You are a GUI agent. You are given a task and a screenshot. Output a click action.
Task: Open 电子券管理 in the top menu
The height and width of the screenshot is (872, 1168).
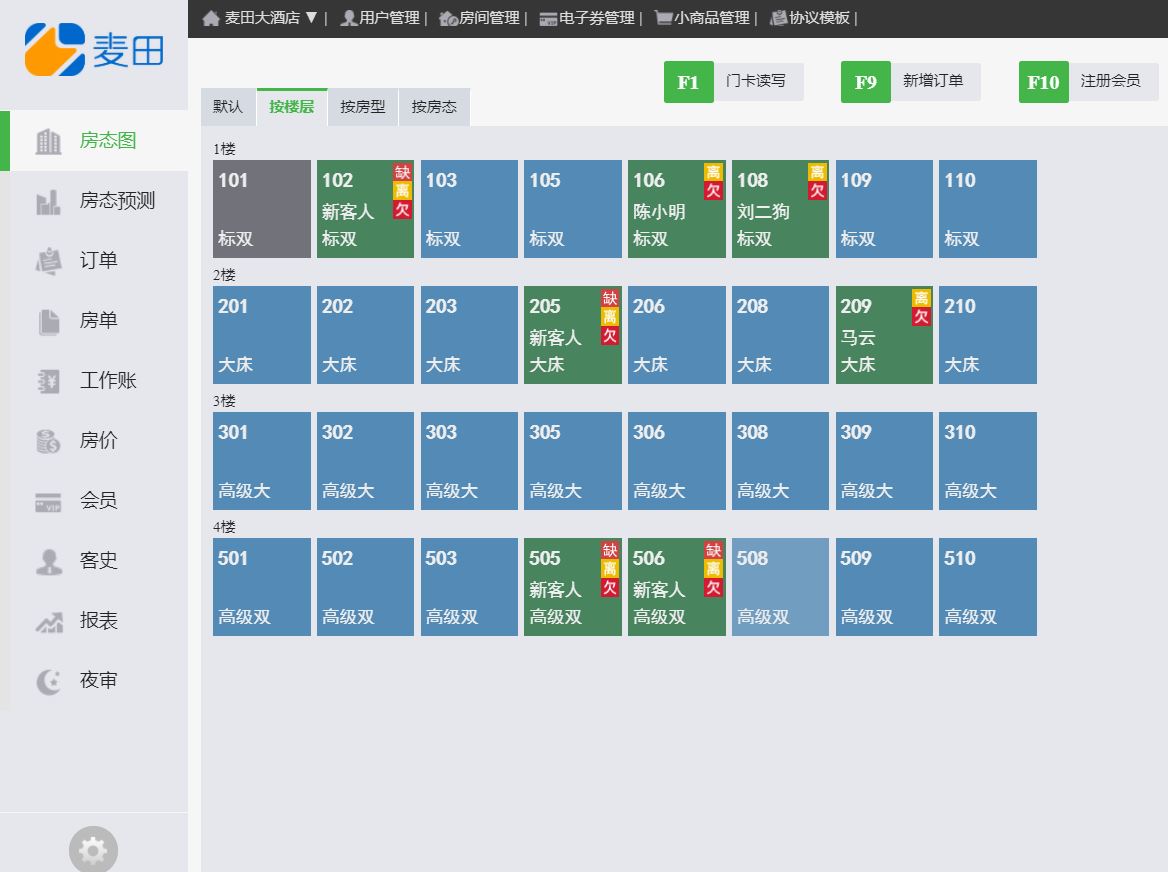(587, 18)
